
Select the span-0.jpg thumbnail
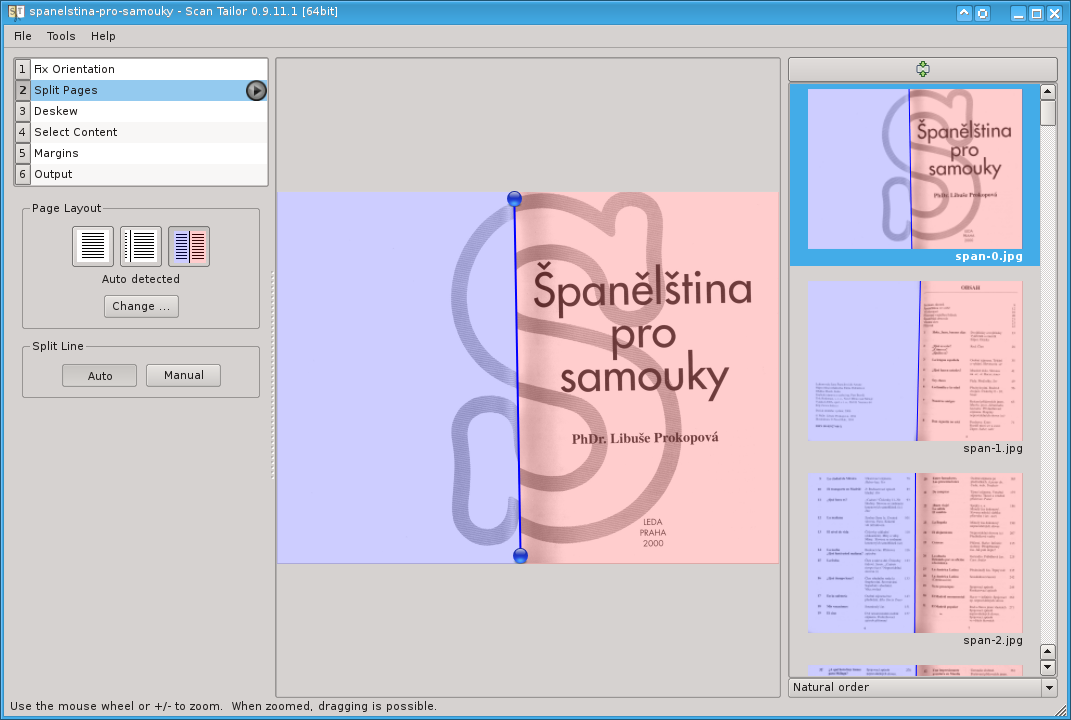pos(915,169)
